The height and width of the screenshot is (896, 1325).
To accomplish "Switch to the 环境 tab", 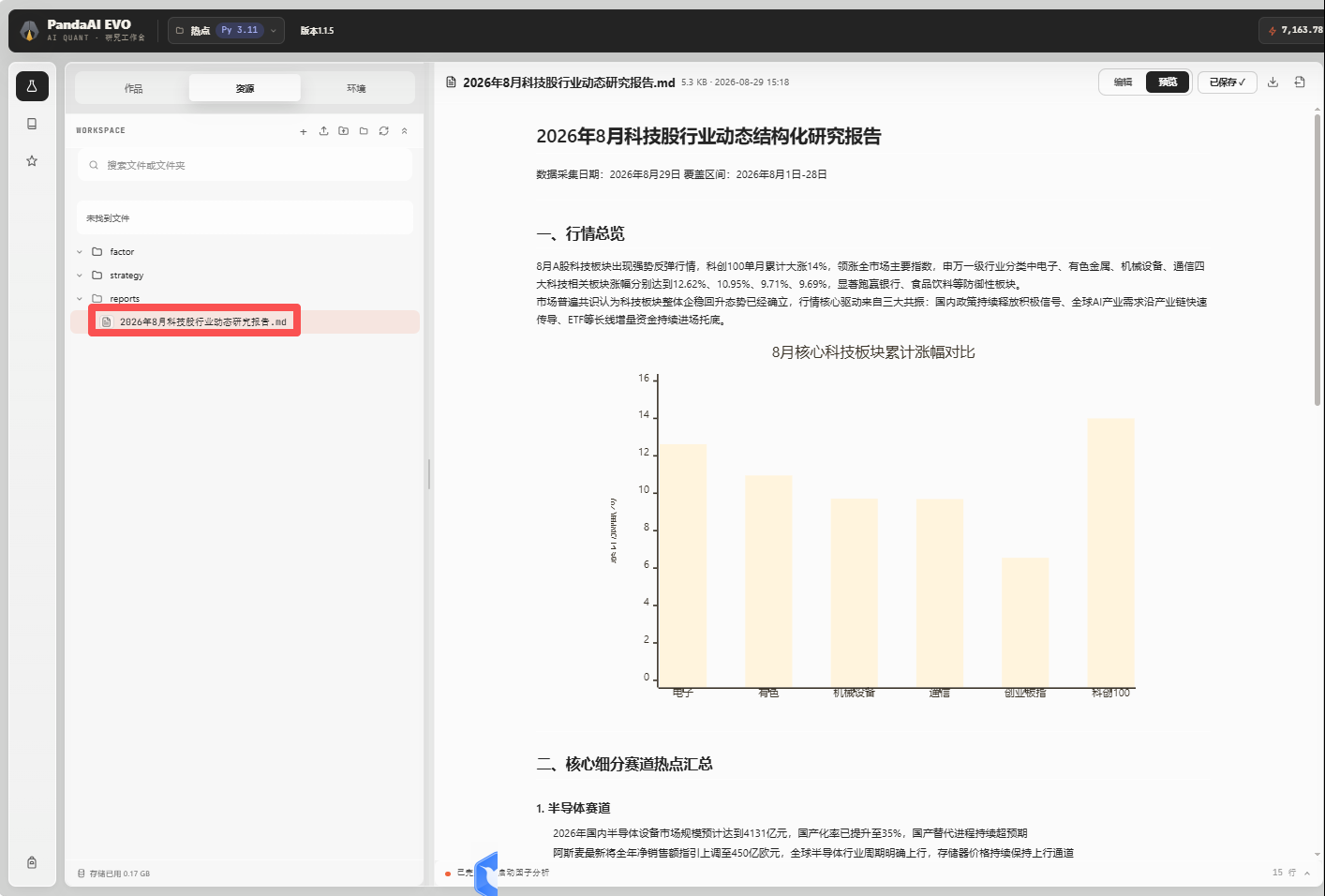I will click(x=356, y=88).
